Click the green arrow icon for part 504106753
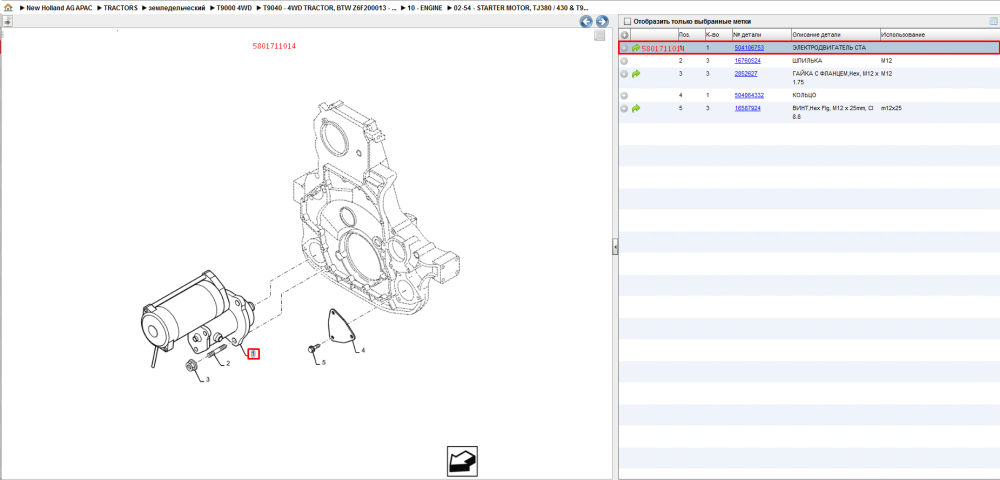1000x480 pixels. 636,48
